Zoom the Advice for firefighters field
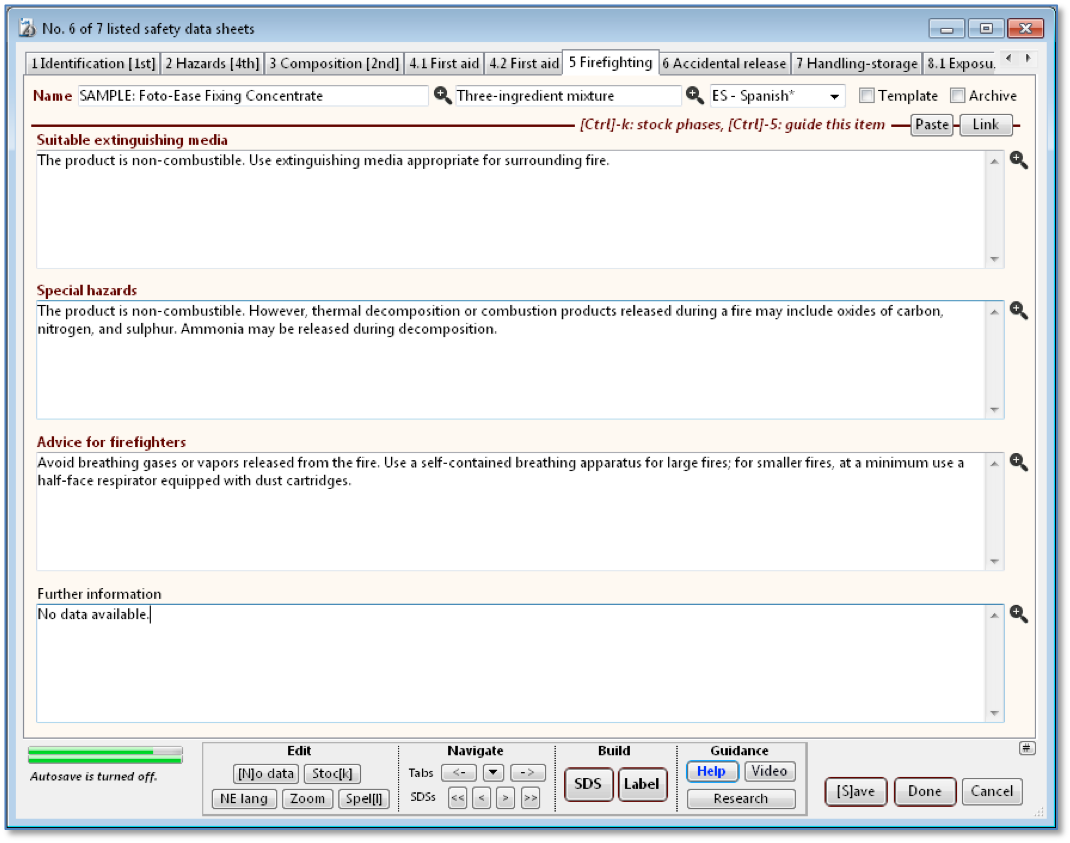1070x843 pixels. [x=1019, y=463]
